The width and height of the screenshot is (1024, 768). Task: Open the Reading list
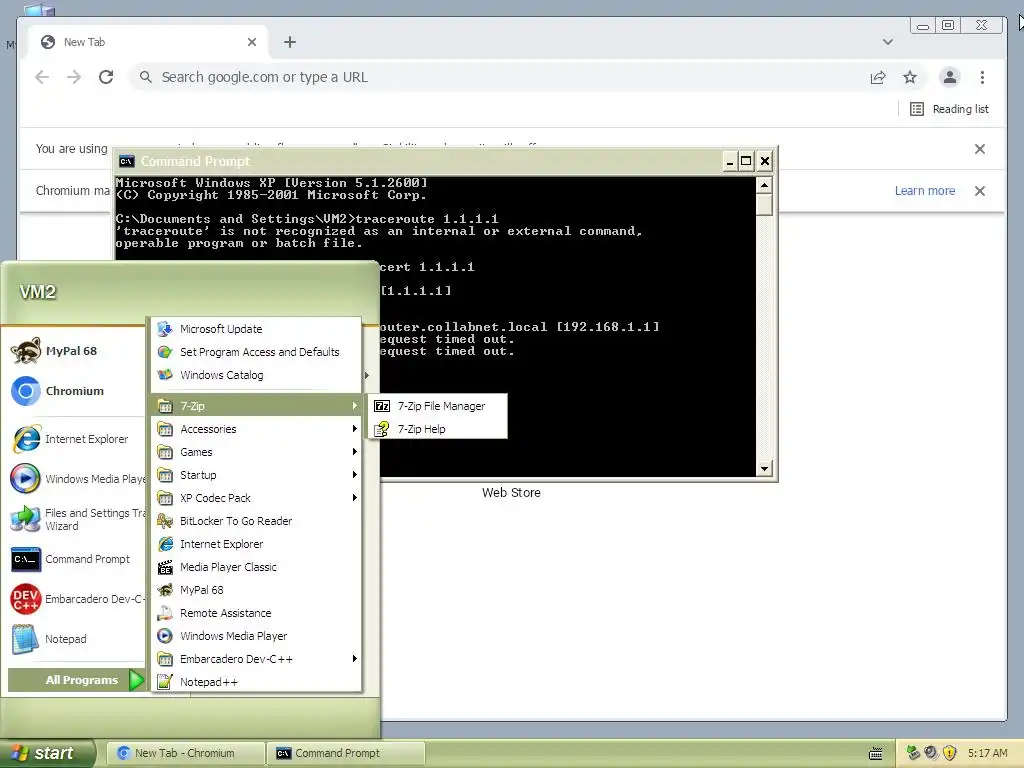950,109
